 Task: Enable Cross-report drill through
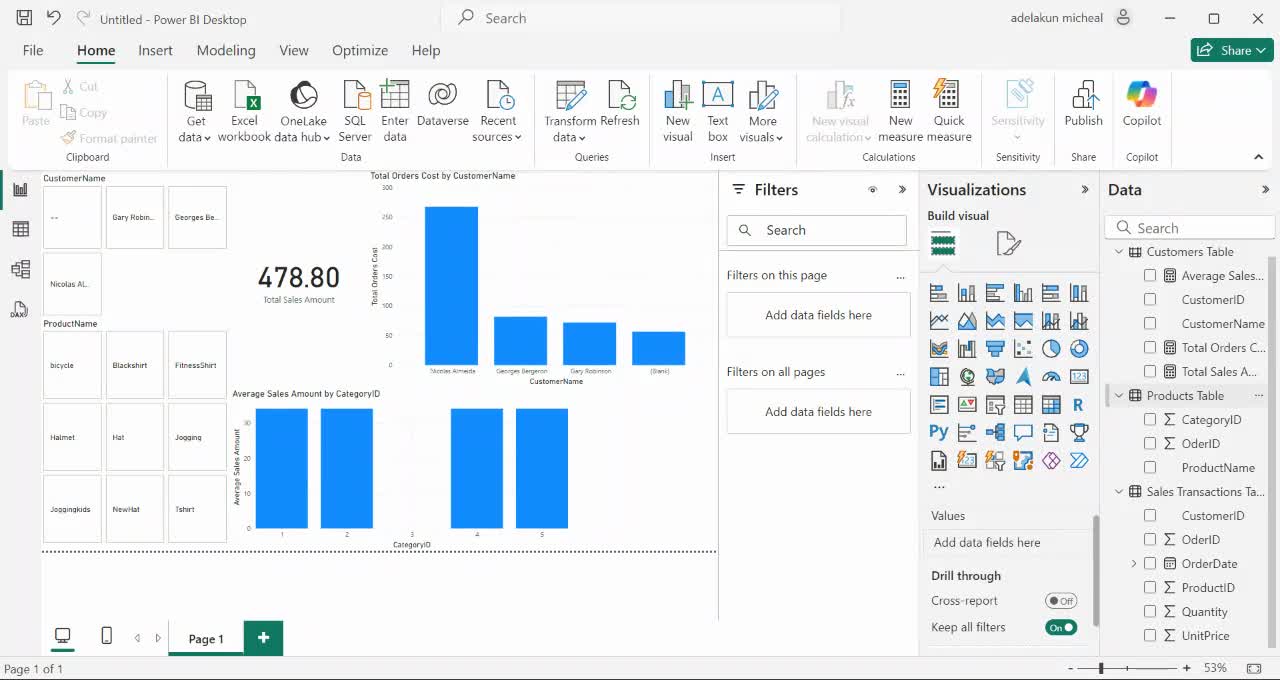[1061, 601]
